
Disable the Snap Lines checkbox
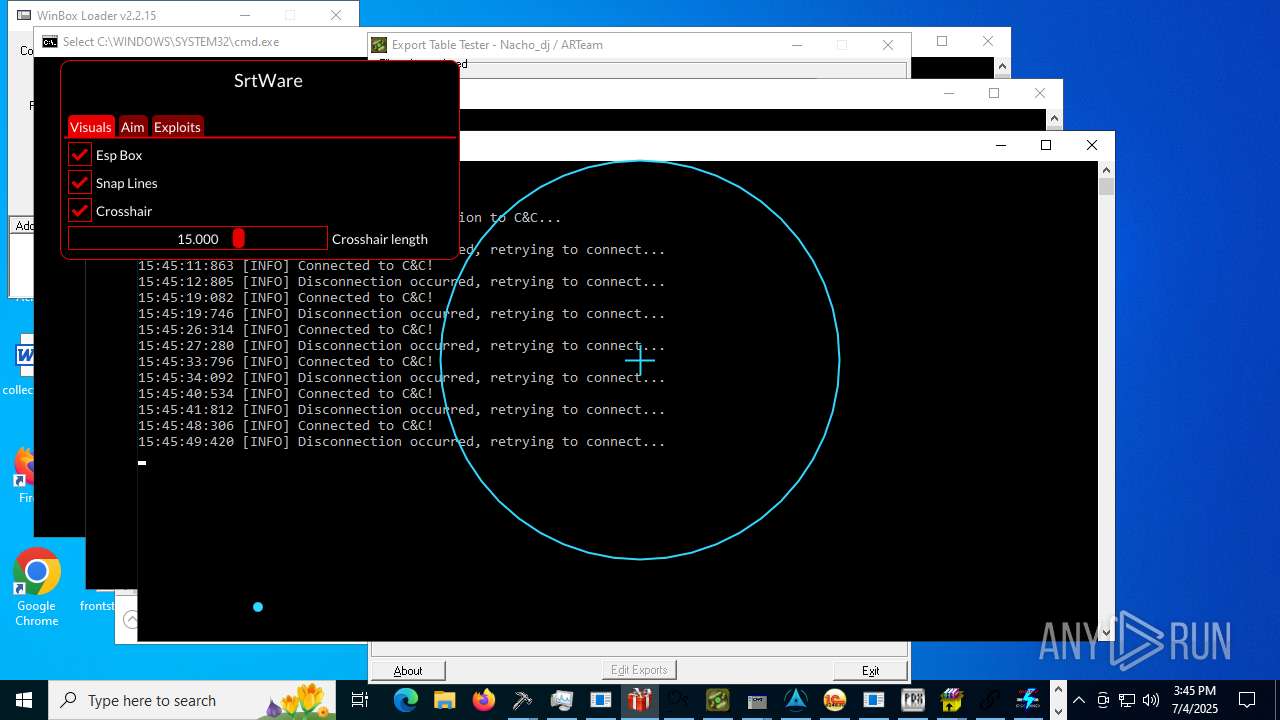80,183
